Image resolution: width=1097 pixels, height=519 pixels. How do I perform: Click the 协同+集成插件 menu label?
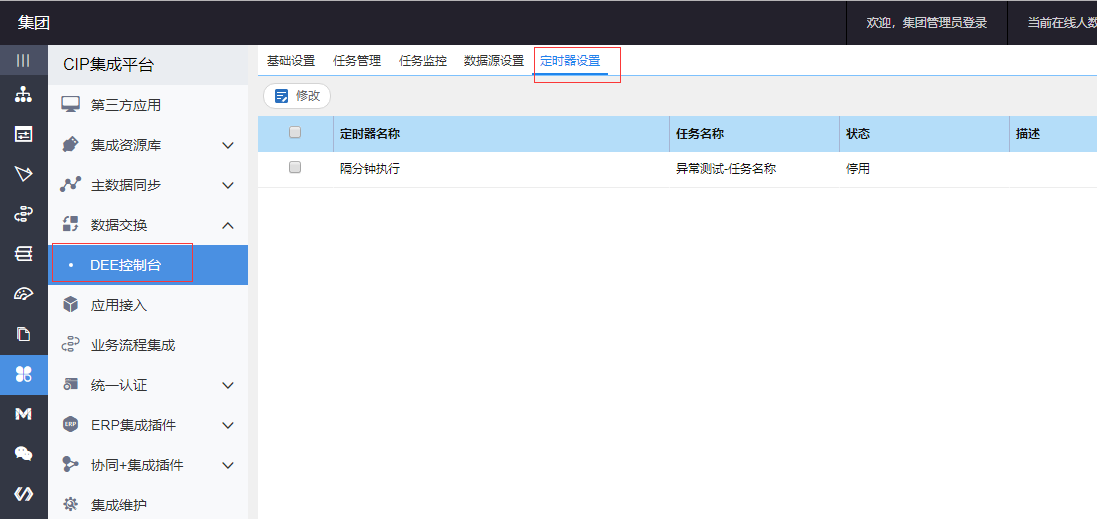pyautogui.click(x=137, y=465)
